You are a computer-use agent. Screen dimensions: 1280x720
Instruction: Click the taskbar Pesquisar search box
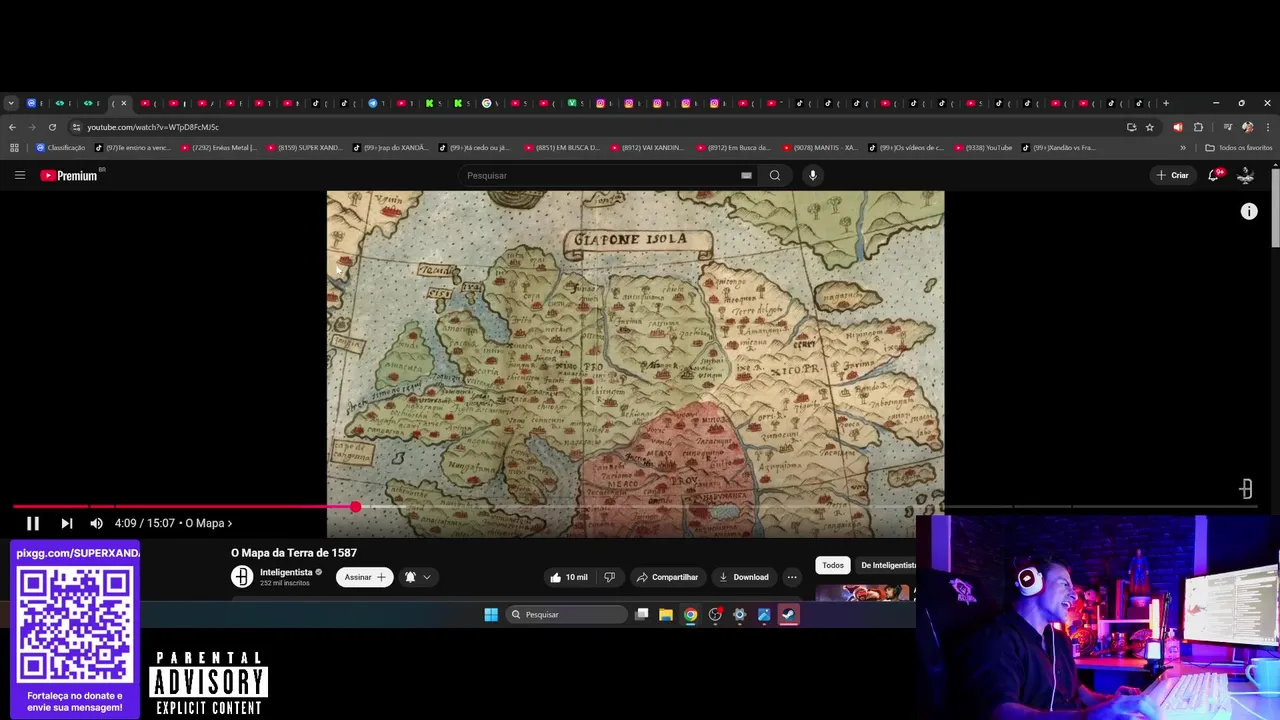tap(566, 615)
